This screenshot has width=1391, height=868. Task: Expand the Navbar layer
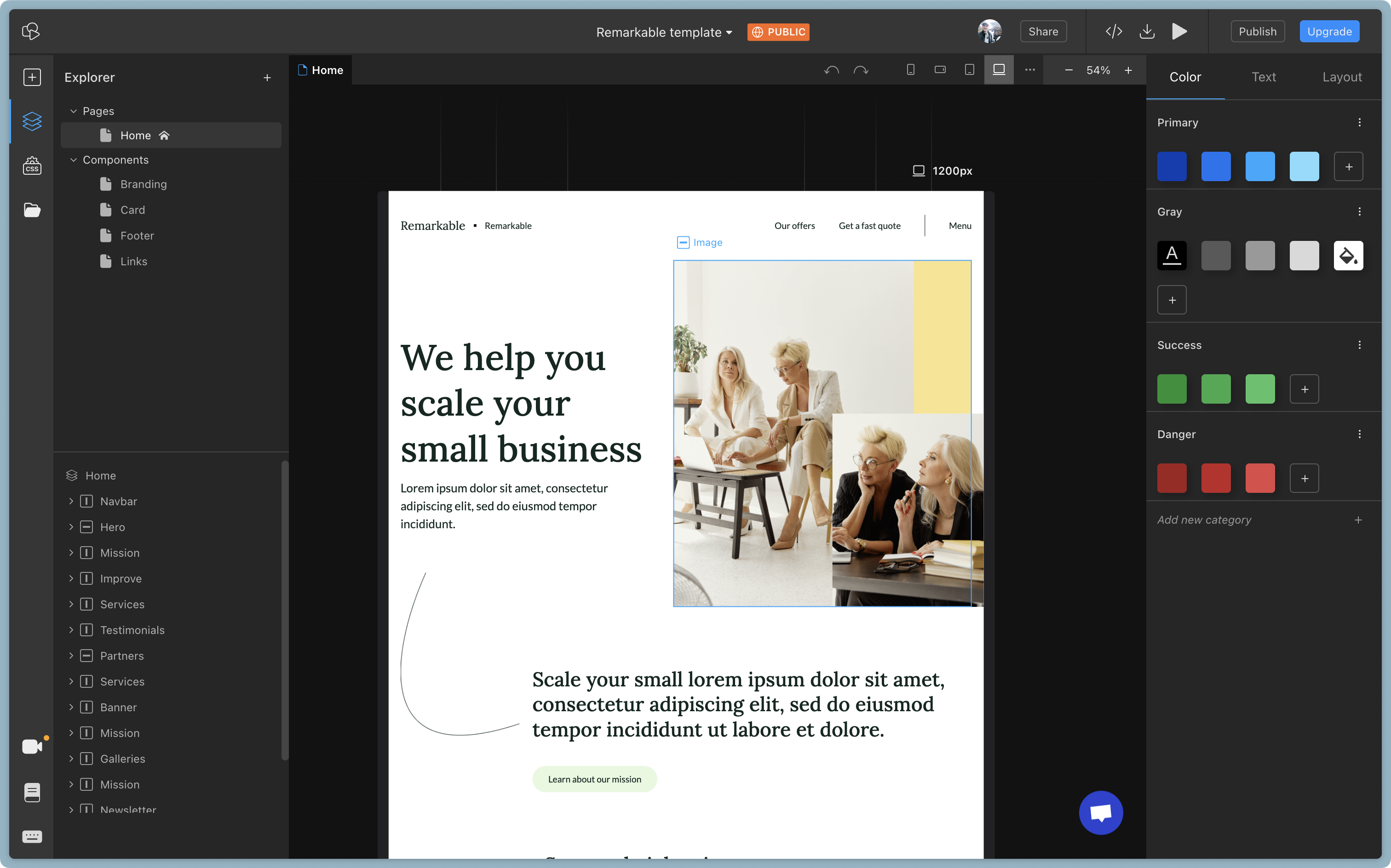click(x=71, y=501)
